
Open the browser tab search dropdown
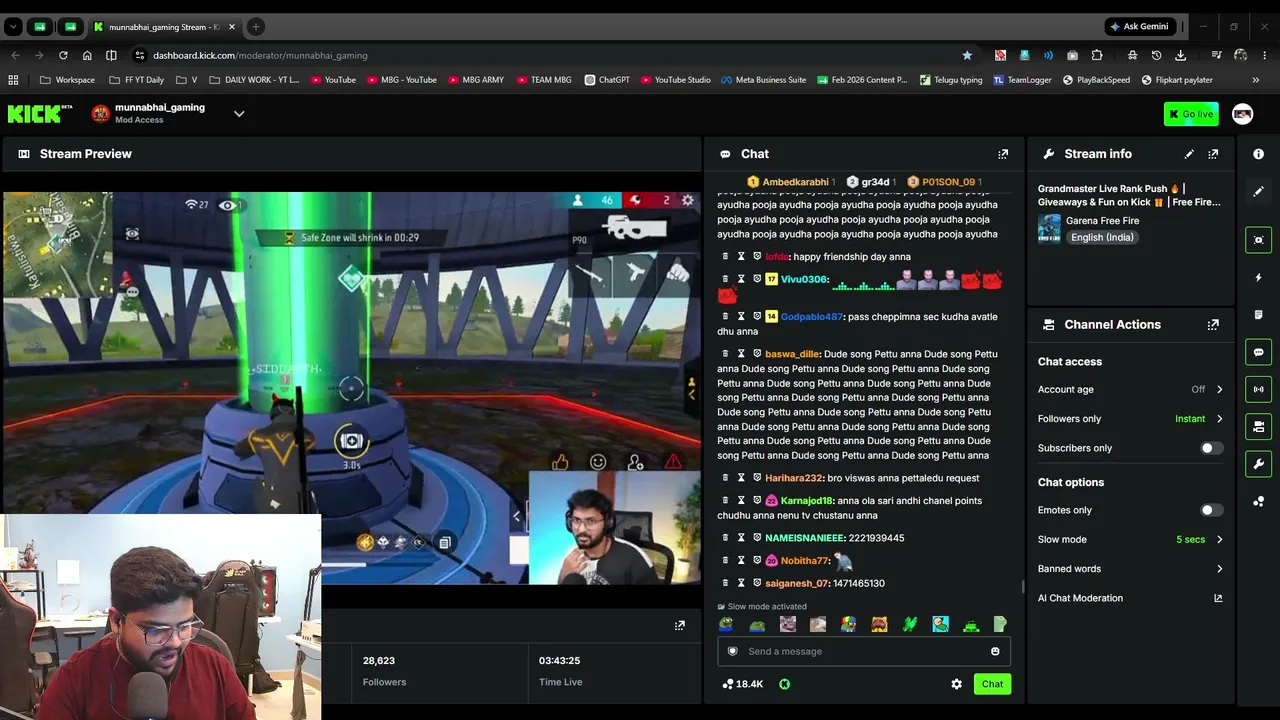13,27
